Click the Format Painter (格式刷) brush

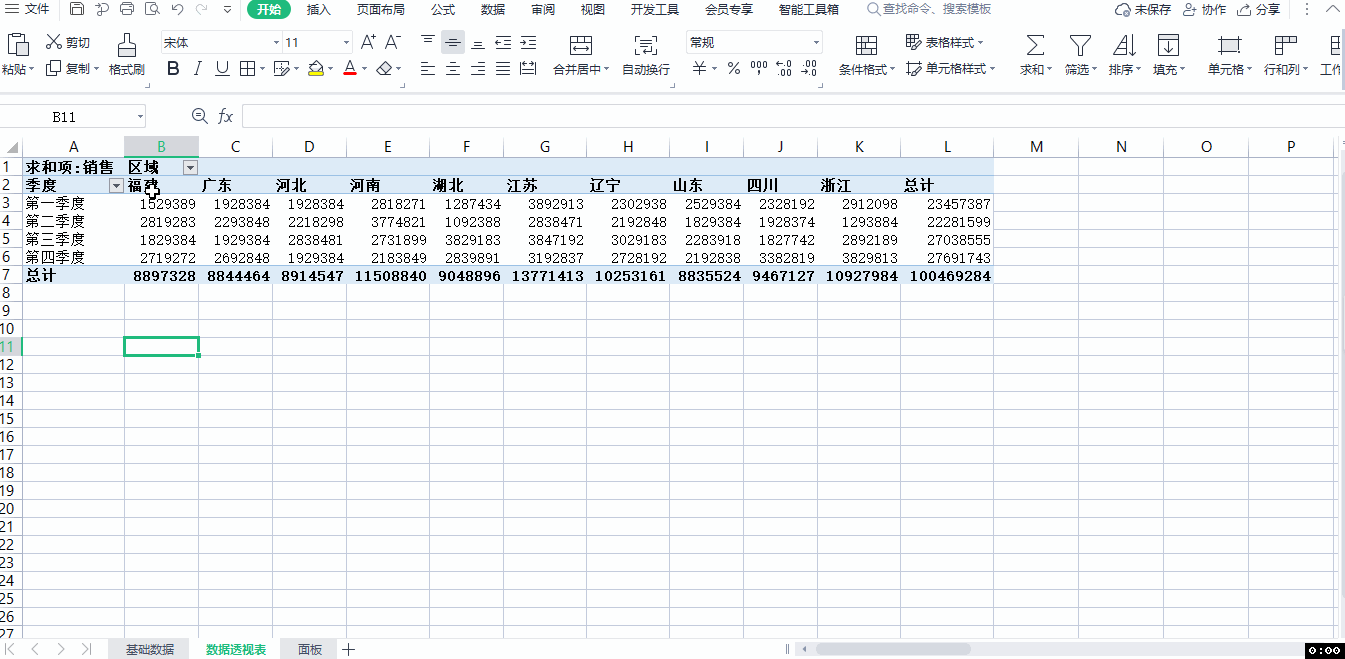(127, 54)
